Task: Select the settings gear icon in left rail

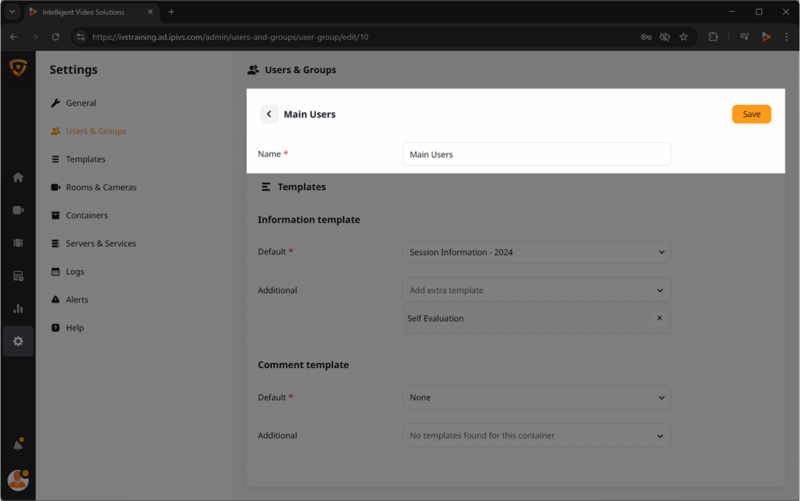Action: [x=18, y=341]
